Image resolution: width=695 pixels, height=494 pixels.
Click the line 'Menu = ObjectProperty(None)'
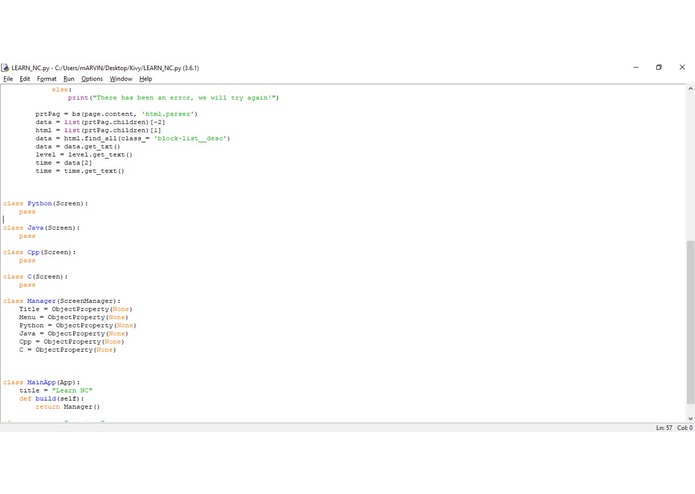point(74,317)
